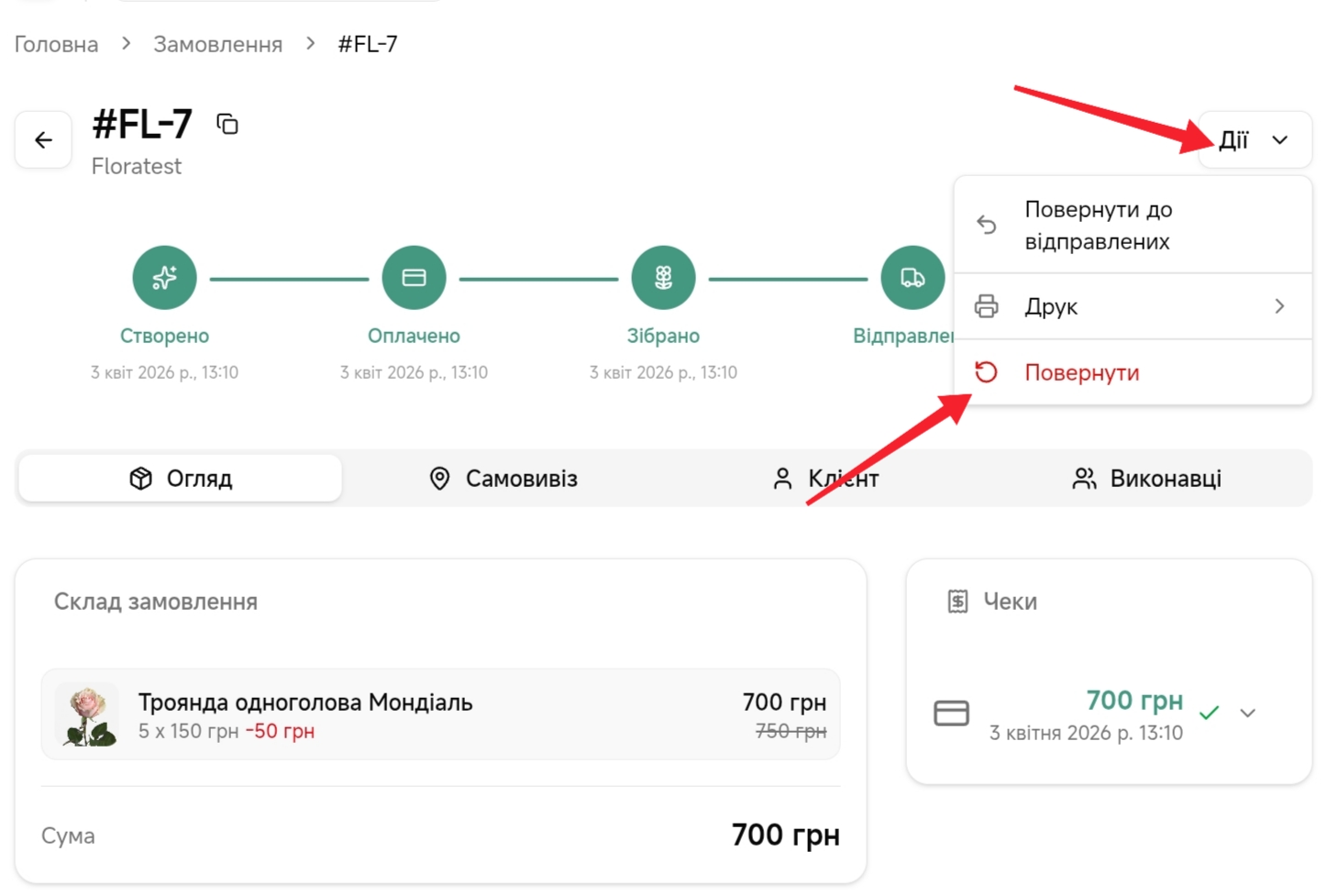The width and height of the screenshot is (1338, 896).
Task: Click the Оплачено card status icon
Action: tap(414, 278)
